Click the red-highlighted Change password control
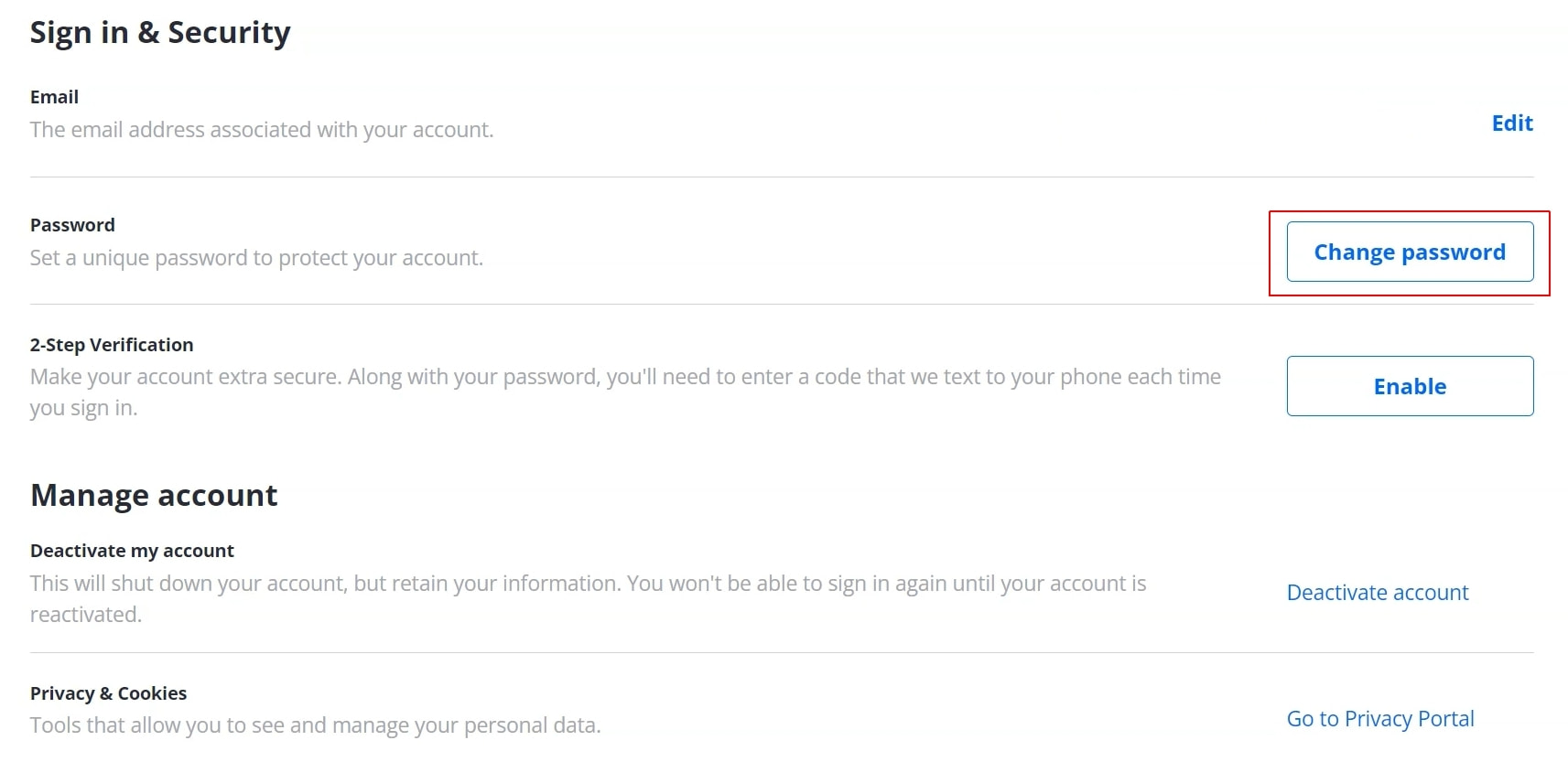The image size is (1568, 762). coord(1409,252)
